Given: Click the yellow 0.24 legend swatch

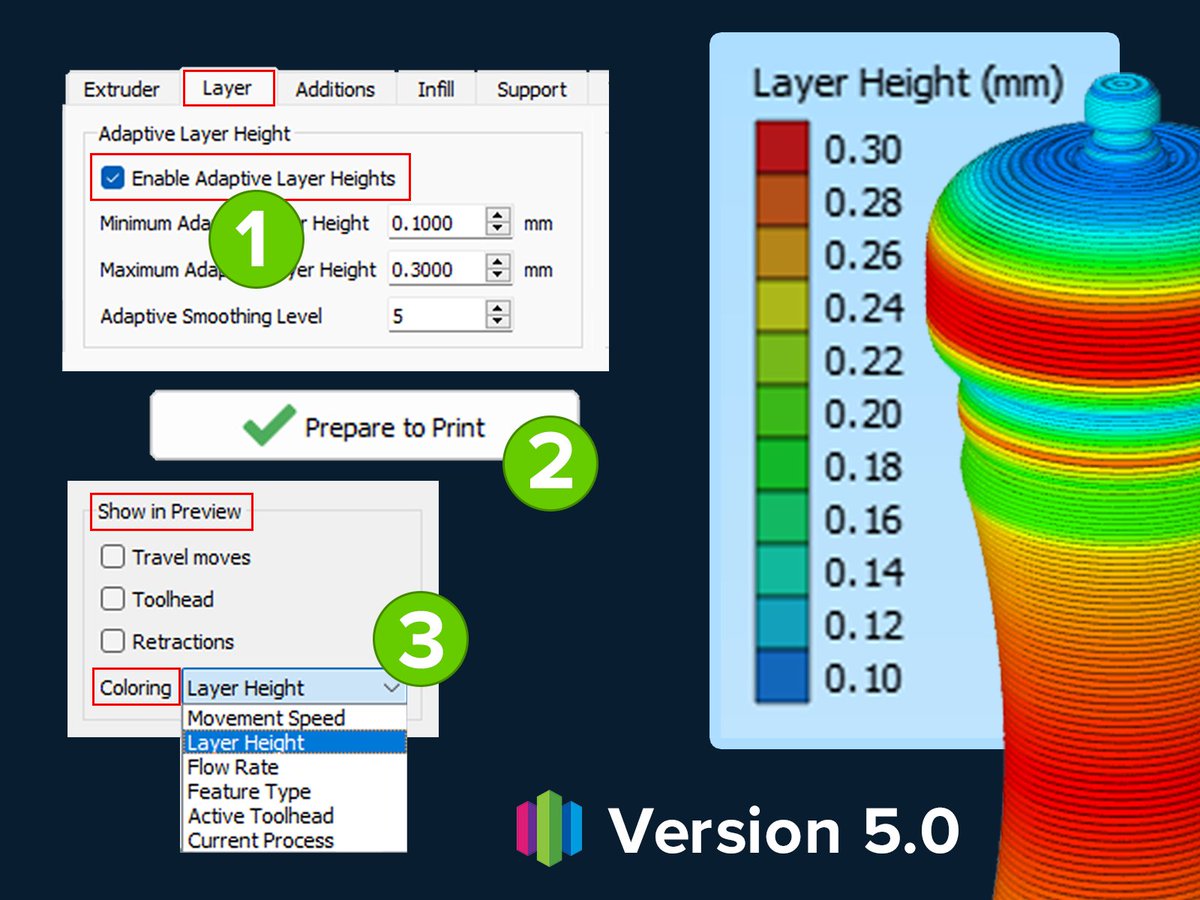Looking at the screenshot, I should (x=781, y=307).
